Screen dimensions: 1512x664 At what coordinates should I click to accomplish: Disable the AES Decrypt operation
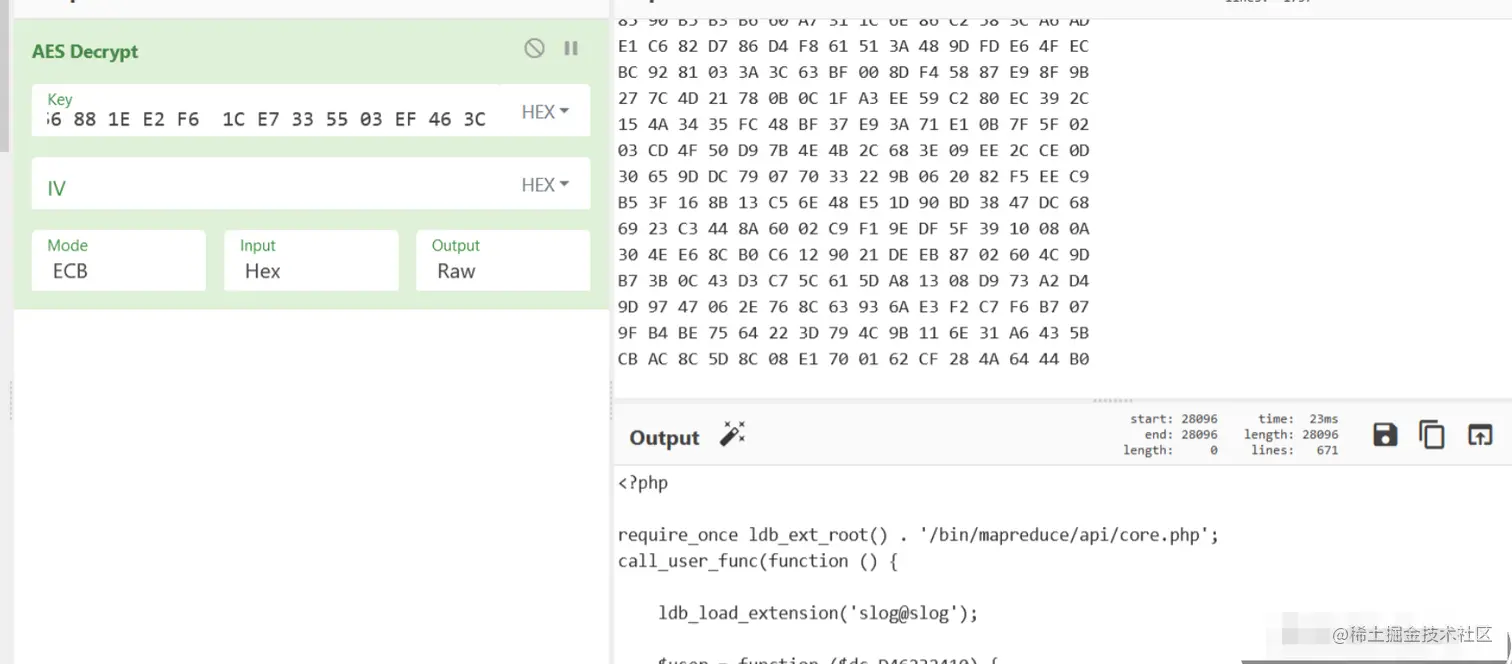(x=535, y=48)
